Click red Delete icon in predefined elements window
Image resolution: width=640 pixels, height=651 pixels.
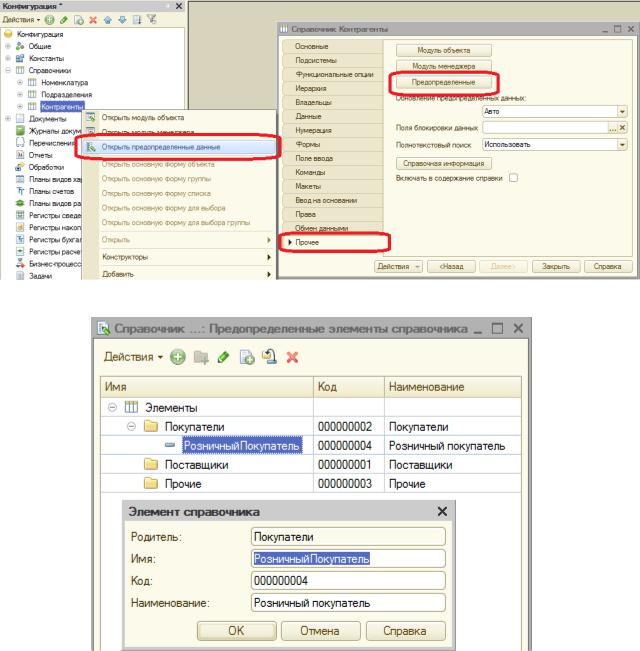292,357
